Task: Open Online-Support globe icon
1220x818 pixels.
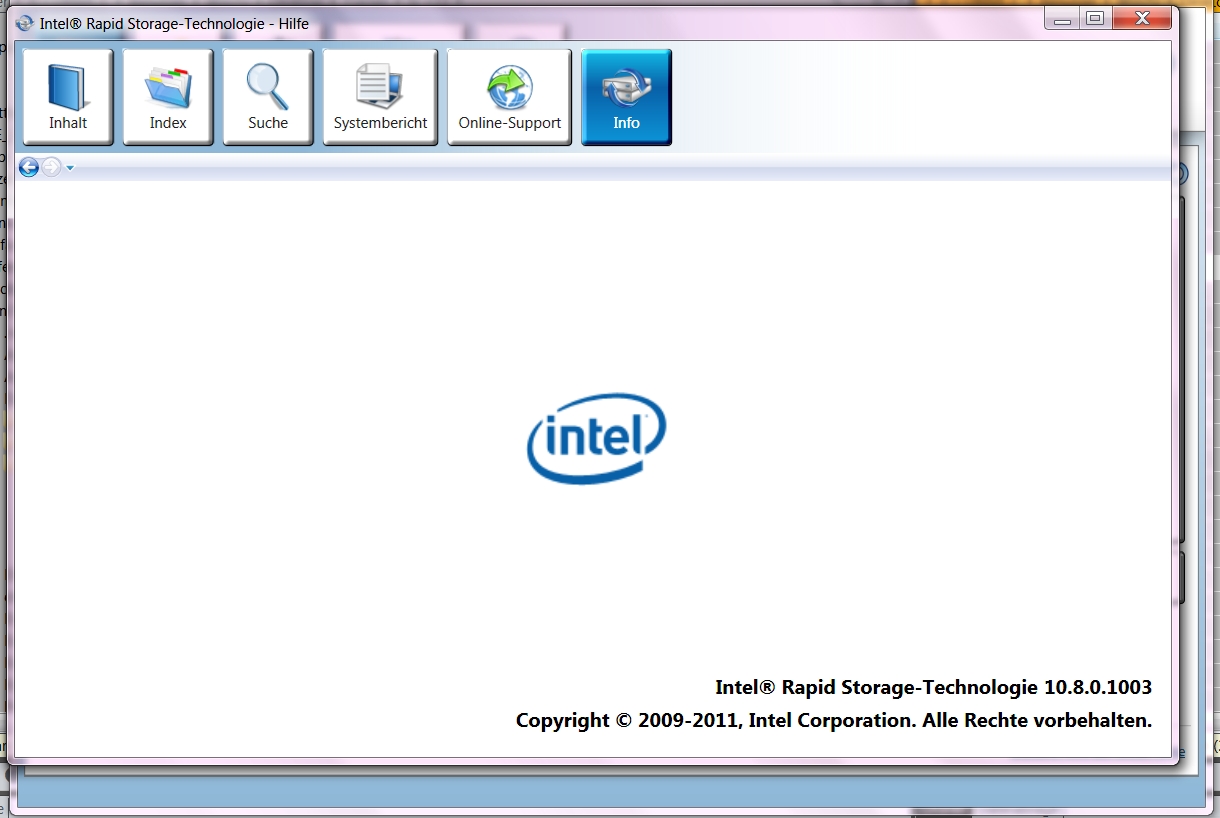Action: click(x=509, y=97)
